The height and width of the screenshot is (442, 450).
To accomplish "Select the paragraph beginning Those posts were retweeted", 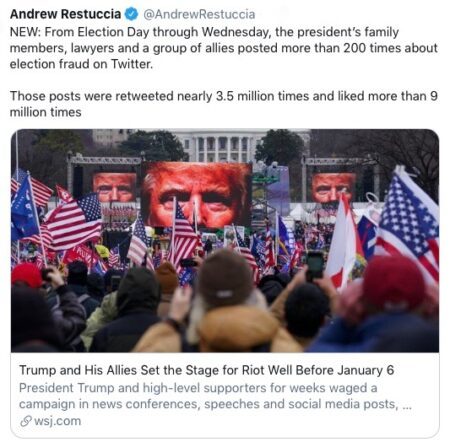I will (x=223, y=104).
